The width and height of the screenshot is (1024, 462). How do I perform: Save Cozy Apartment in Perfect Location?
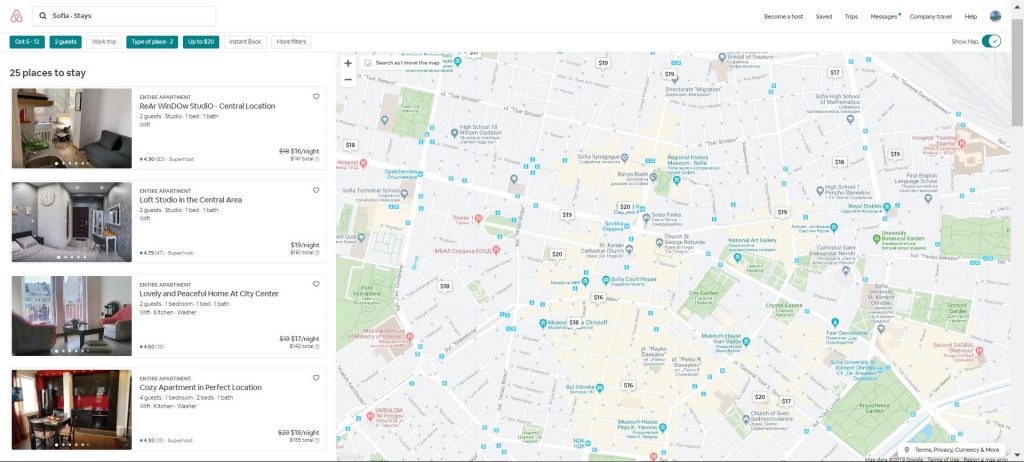coord(316,378)
